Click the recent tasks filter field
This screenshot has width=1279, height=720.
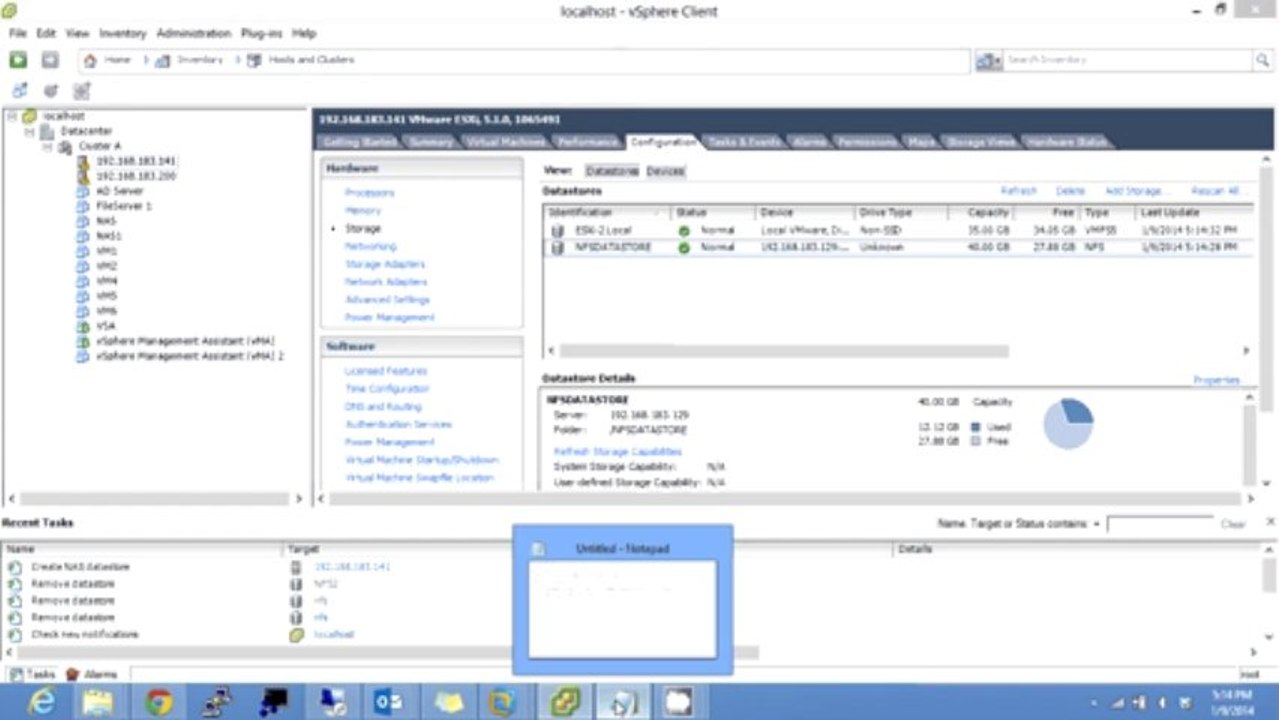tap(1159, 524)
